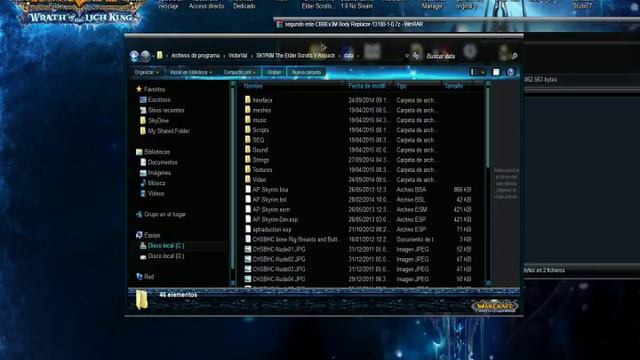This screenshot has height=360, width=640.
Task: Click the navigation pane vertical scrollbar
Action: (x=233, y=183)
